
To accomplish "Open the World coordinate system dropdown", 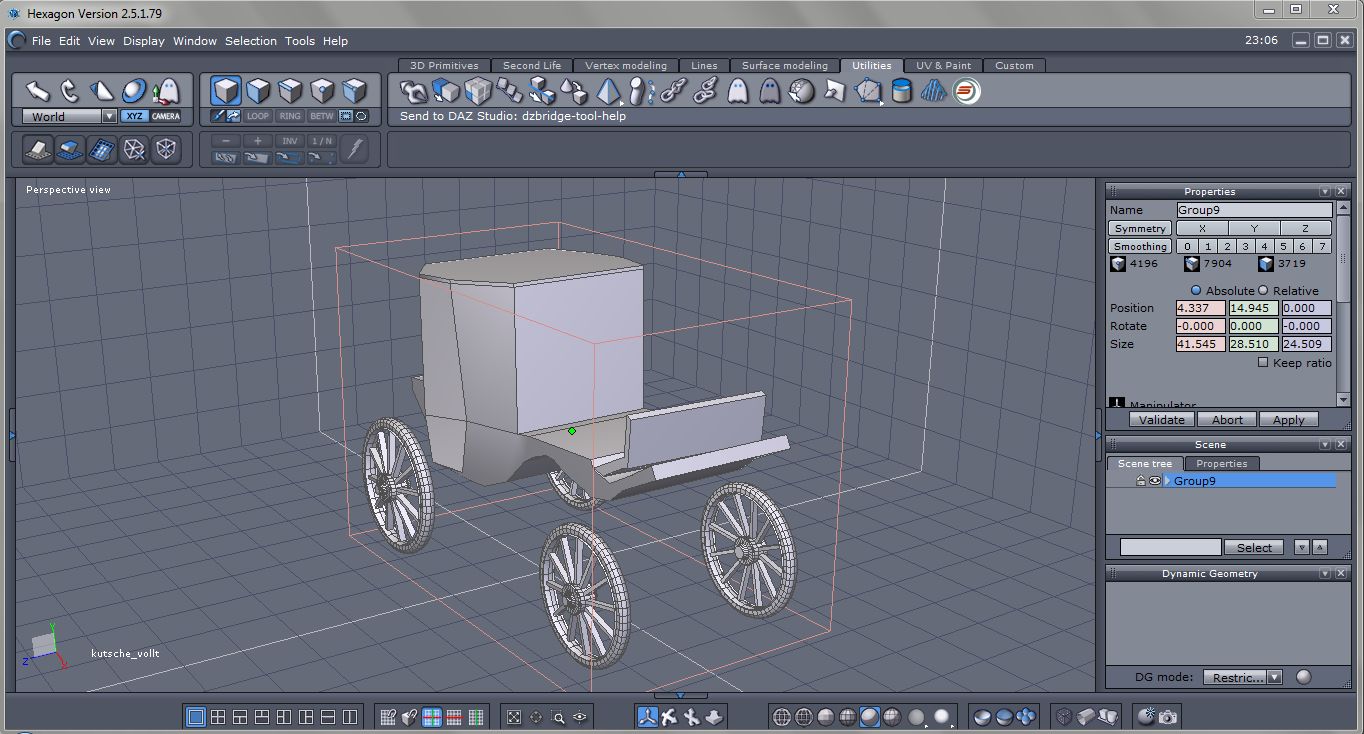I will (x=109, y=116).
